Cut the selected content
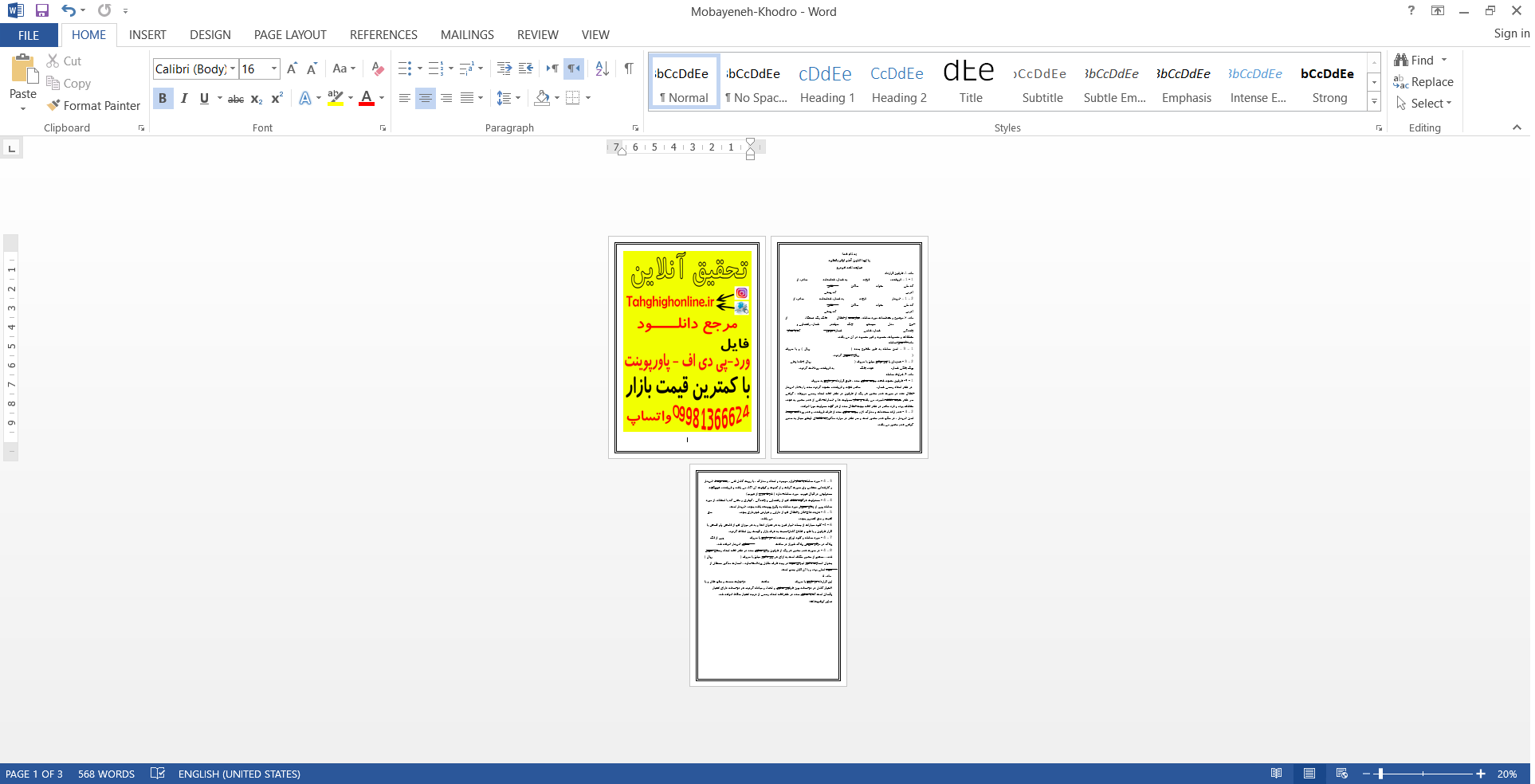Viewport: 1535px width, 784px height. tap(64, 61)
